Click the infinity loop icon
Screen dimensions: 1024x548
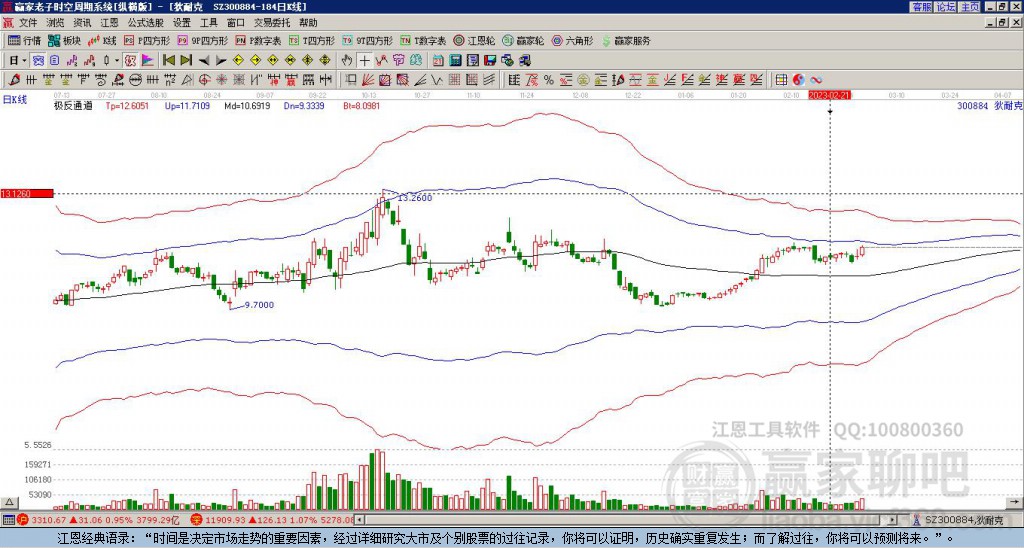click(816, 80)
